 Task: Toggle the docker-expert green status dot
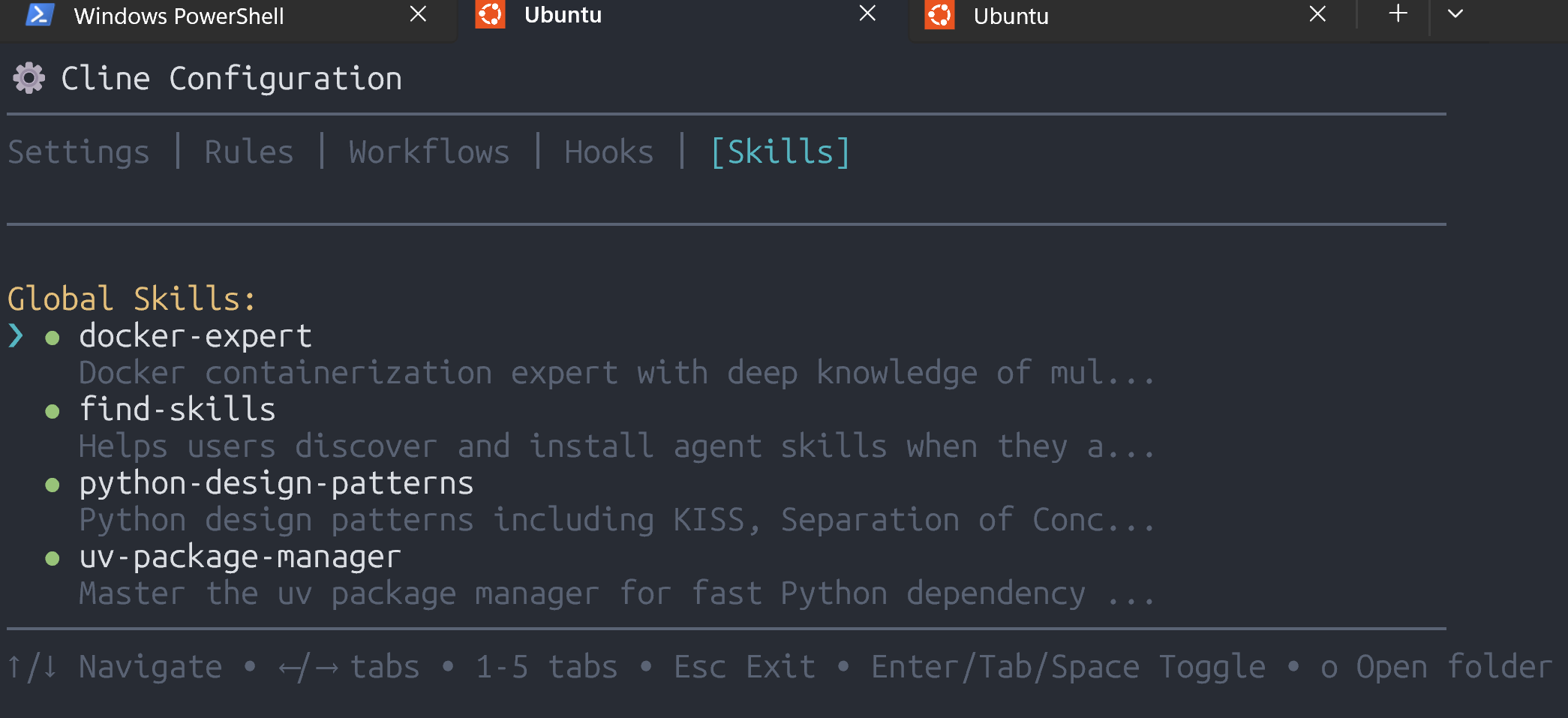(x=53, y=338)
